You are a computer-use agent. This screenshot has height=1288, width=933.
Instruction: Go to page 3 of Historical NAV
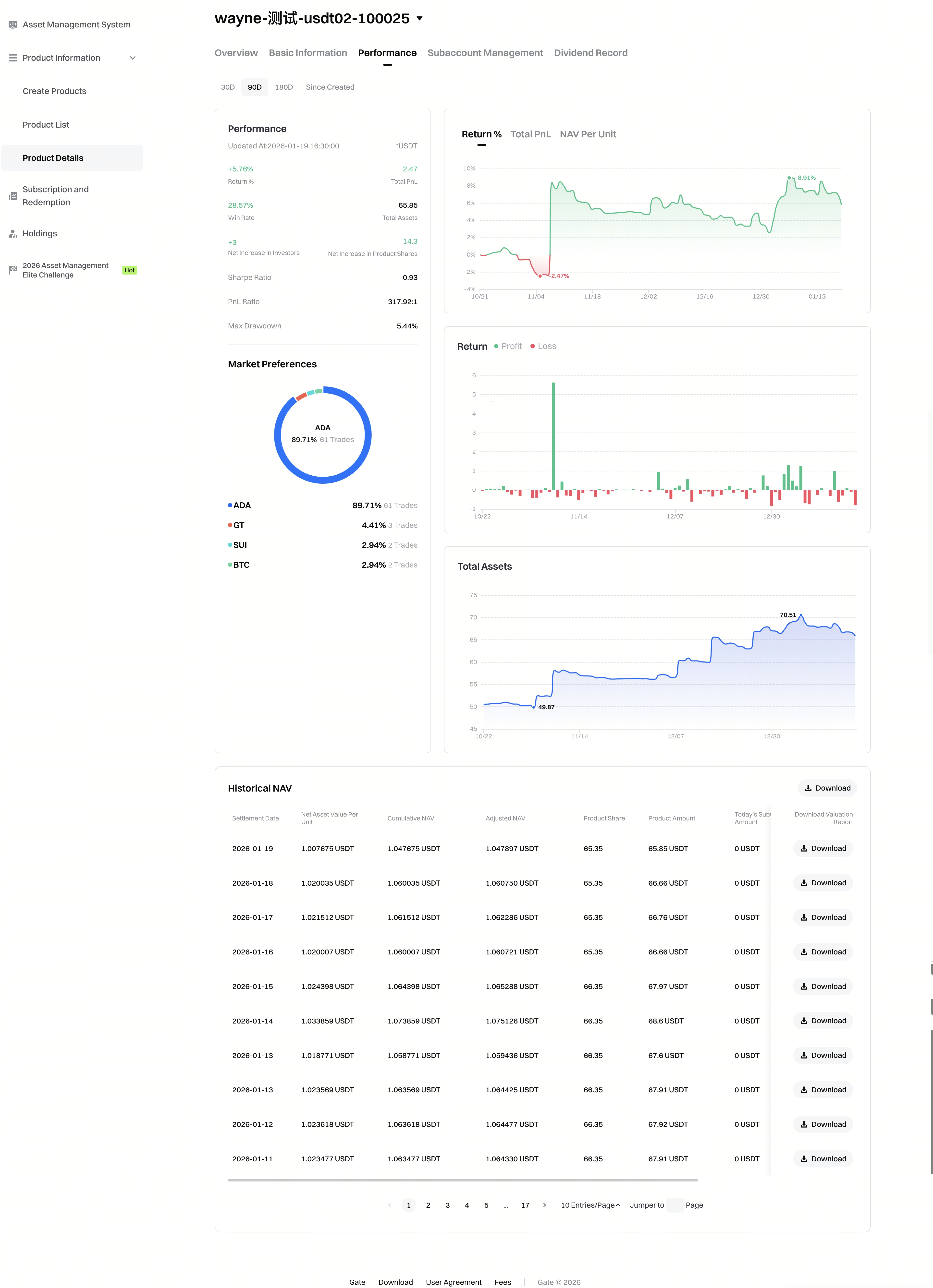(x=447, y=1205)
